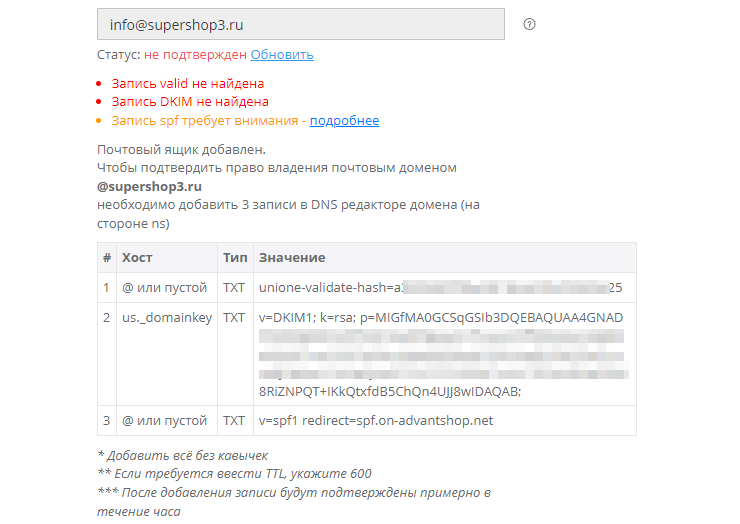This screenshot has width=740, height=524.
Task: Open the подробнее link for spf record
Action: (344, 121)
